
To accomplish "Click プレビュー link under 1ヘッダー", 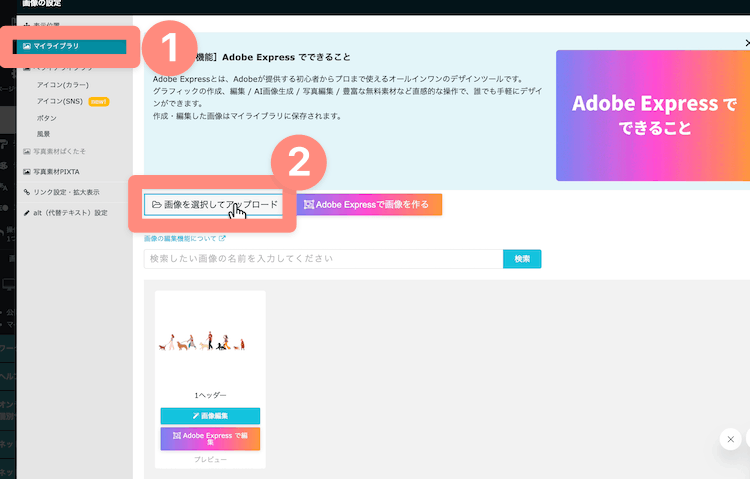I will 210,459.
